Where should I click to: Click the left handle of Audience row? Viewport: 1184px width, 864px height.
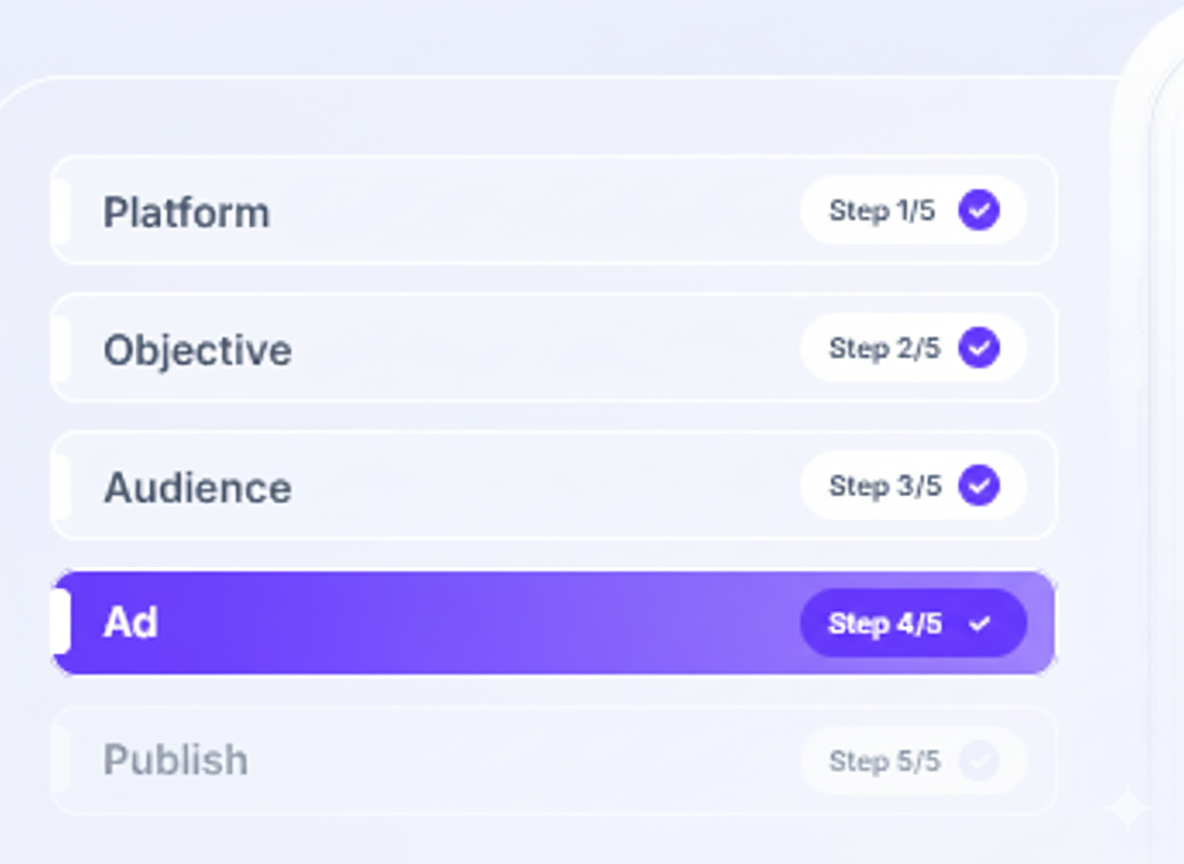coord(61,486)
